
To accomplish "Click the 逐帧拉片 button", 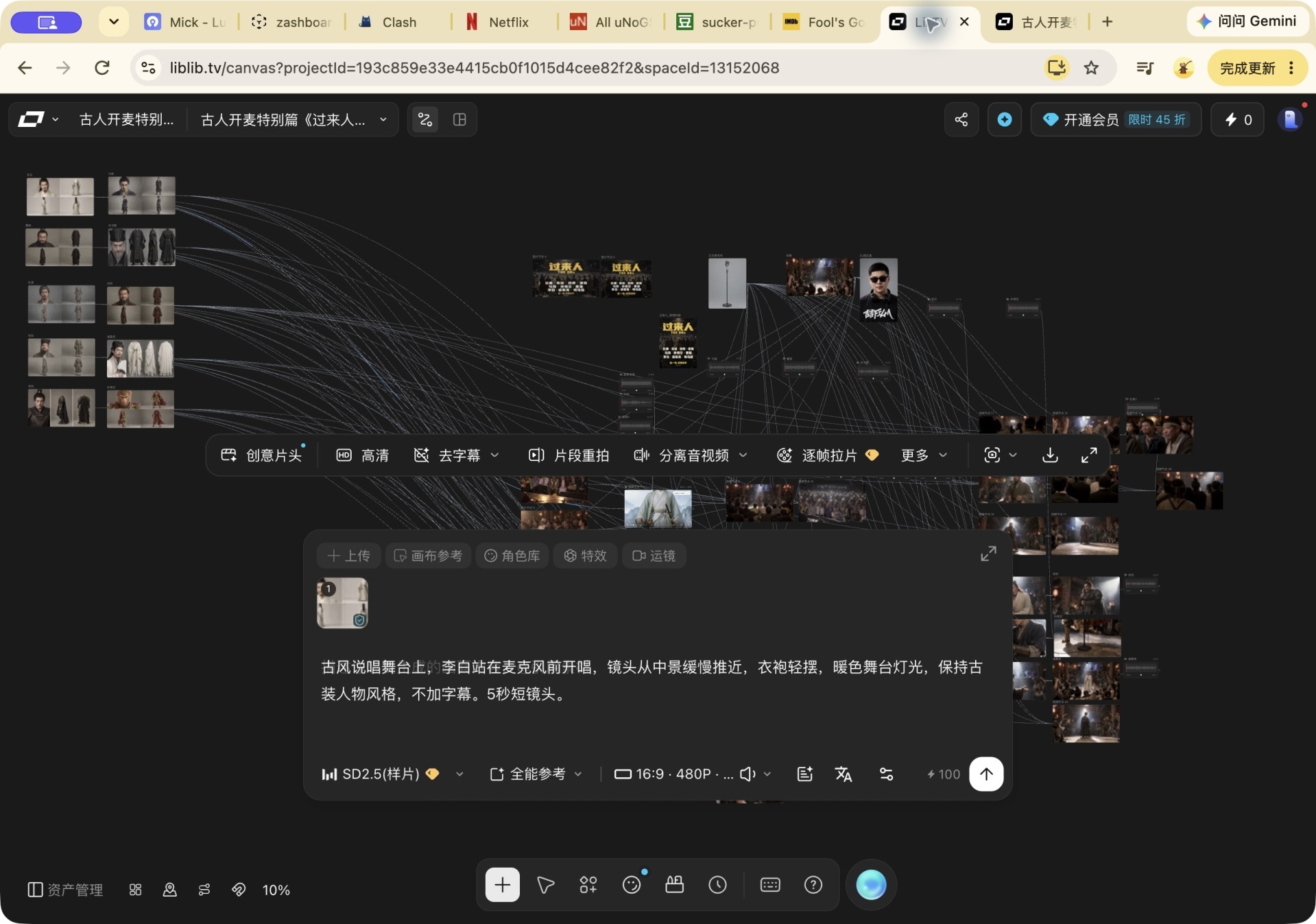I will [828, 455].
